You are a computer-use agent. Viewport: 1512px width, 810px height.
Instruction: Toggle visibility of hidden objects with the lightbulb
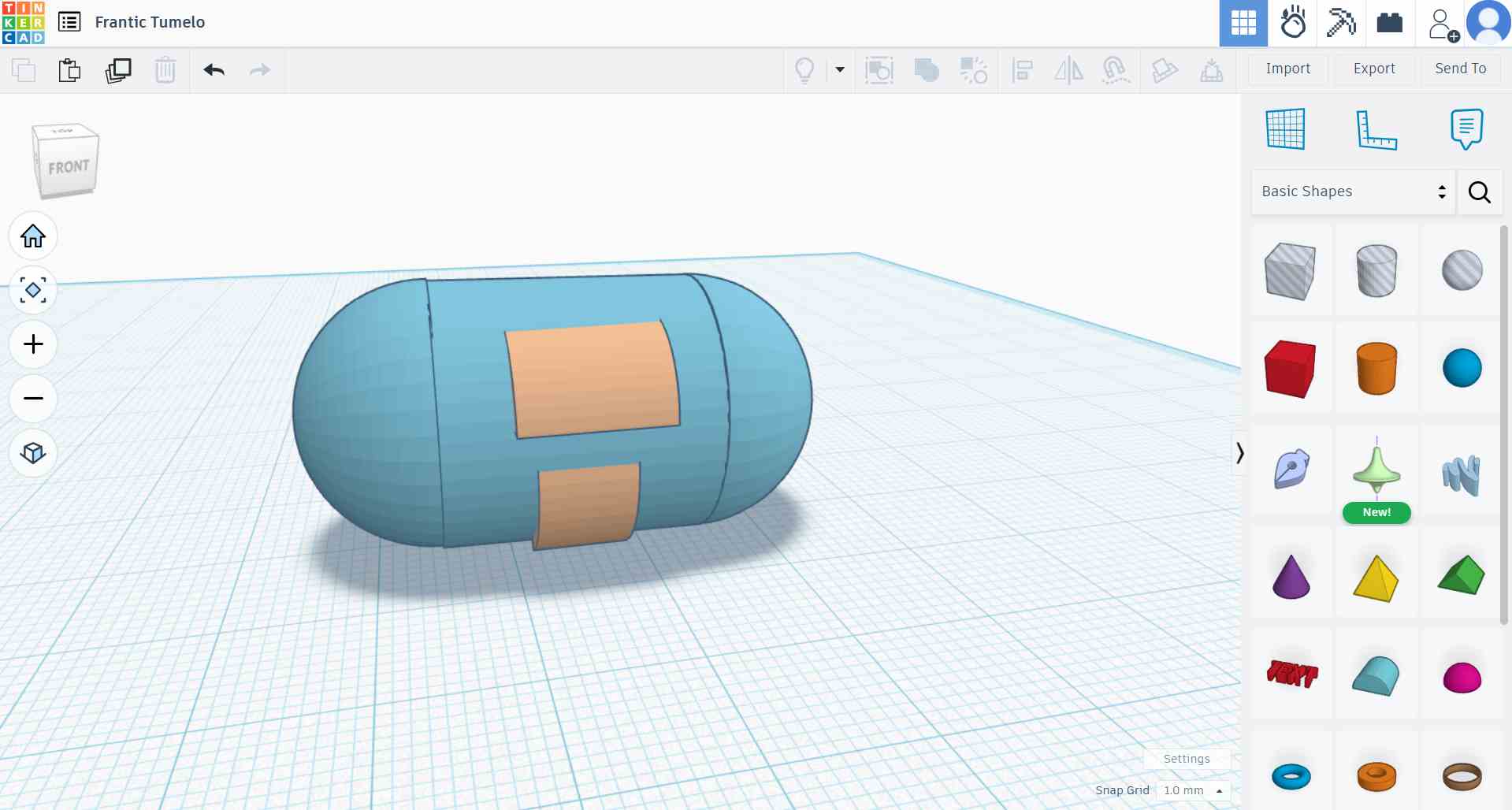(804, 70)
